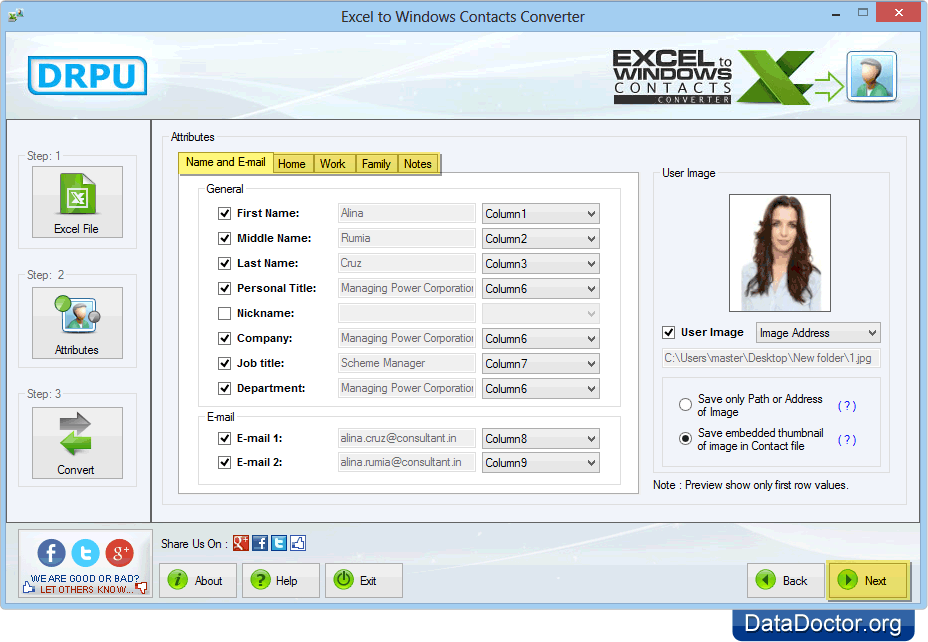Click the large Google Plus circle icon
The width and height of the screenshot is (928, 642).
[120, 553]
